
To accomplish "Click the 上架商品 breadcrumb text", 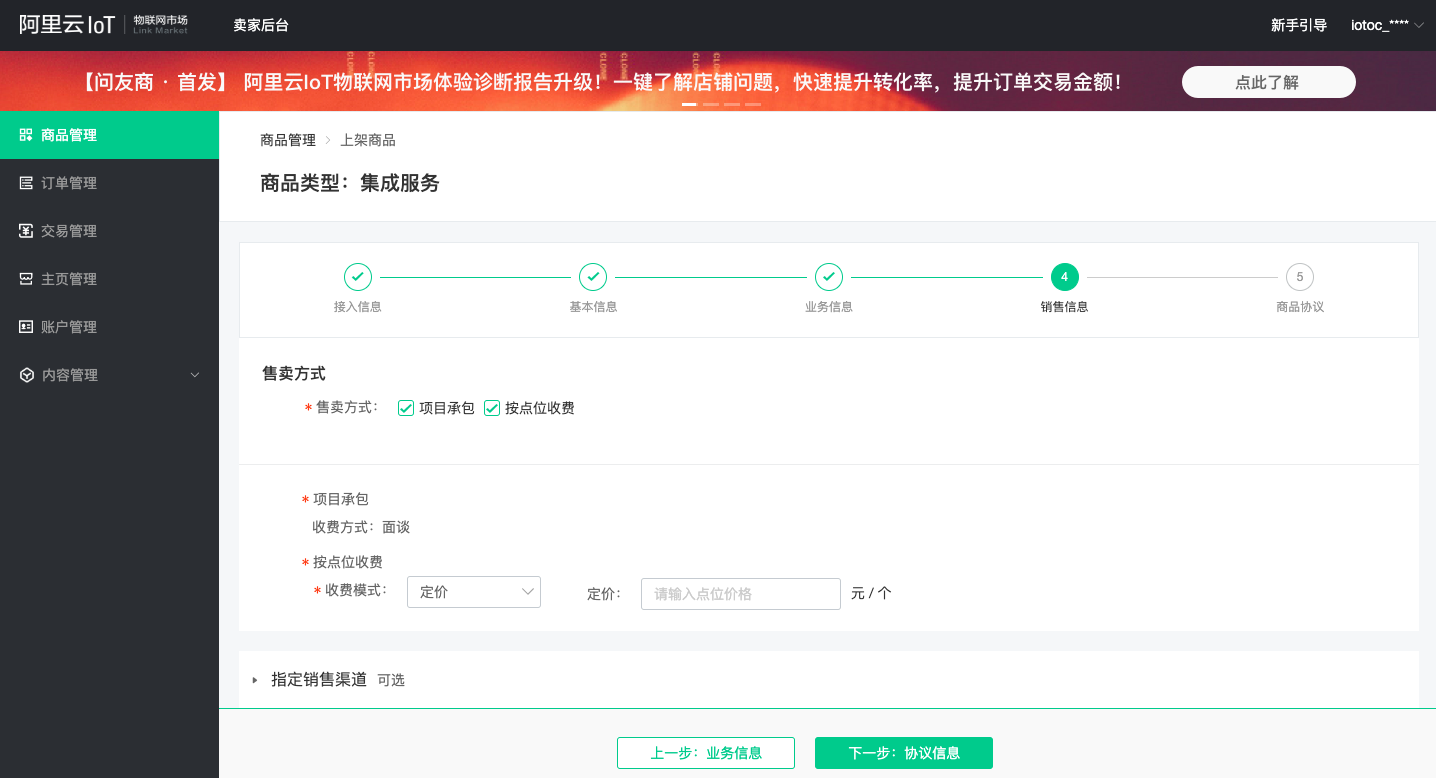I will 368,140.
